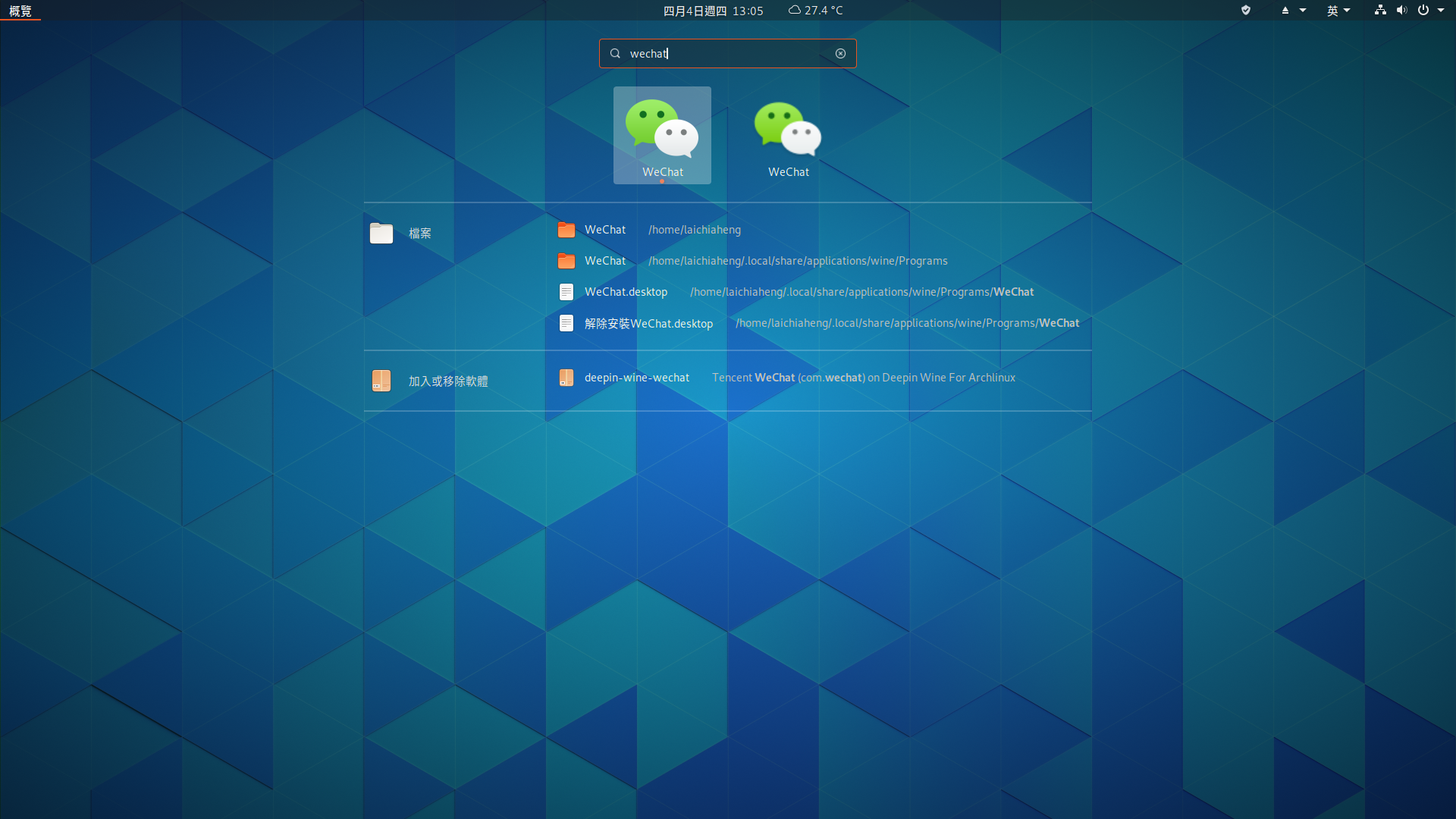Click the network status icon
Viewport: 1456px width, 819px height.
coord(1380,11)
